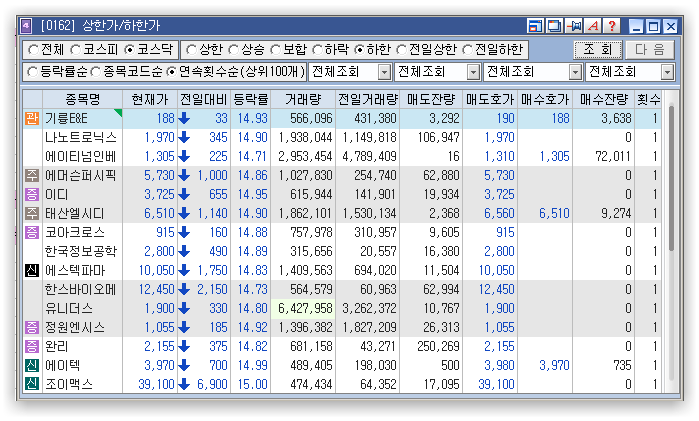Click the 거래량 column header
Image resolution: width=699 pixels, height=421 pixels.
303,99
